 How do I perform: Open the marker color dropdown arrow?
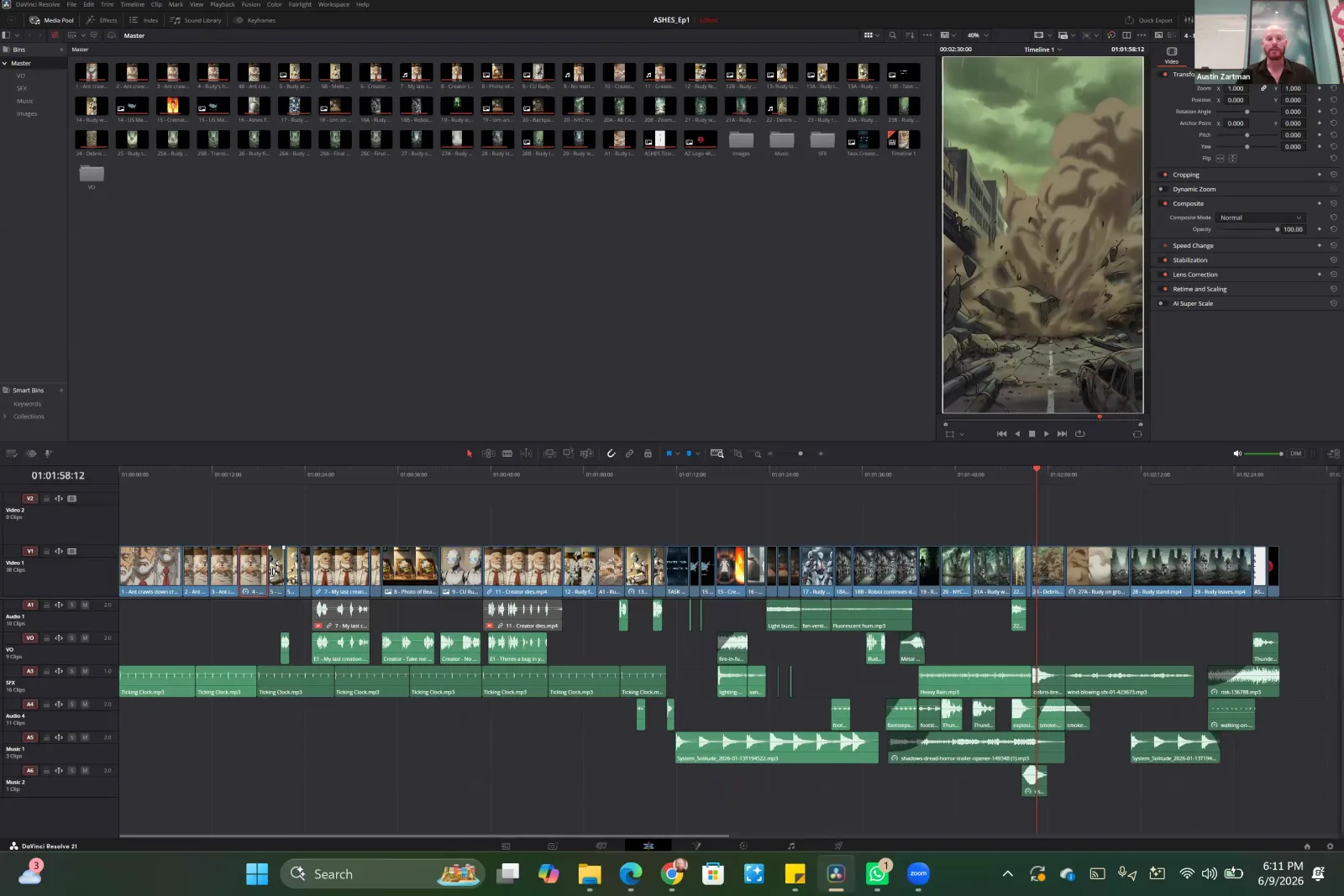[698, 453]
